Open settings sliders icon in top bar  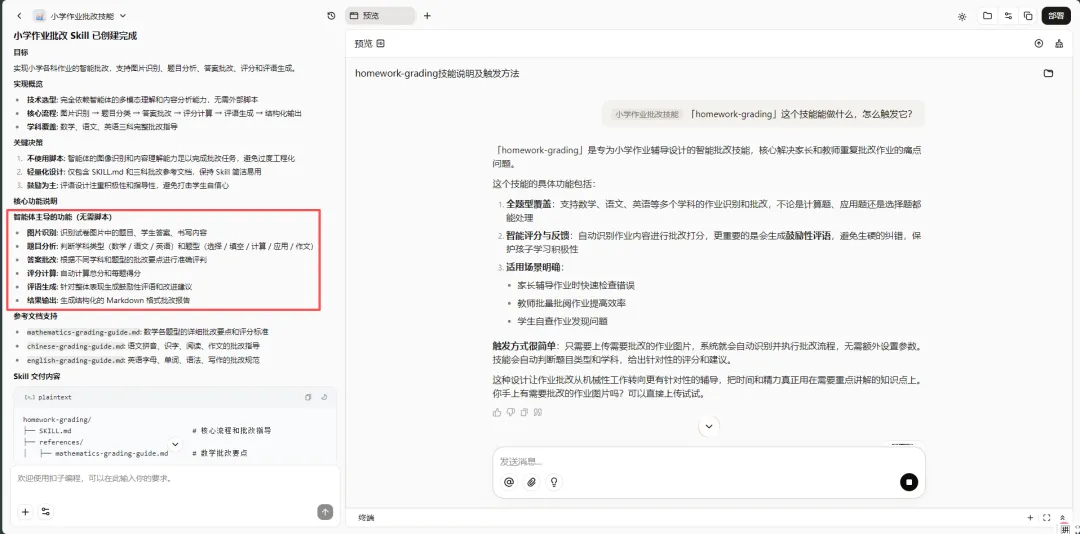(1008, 16)
